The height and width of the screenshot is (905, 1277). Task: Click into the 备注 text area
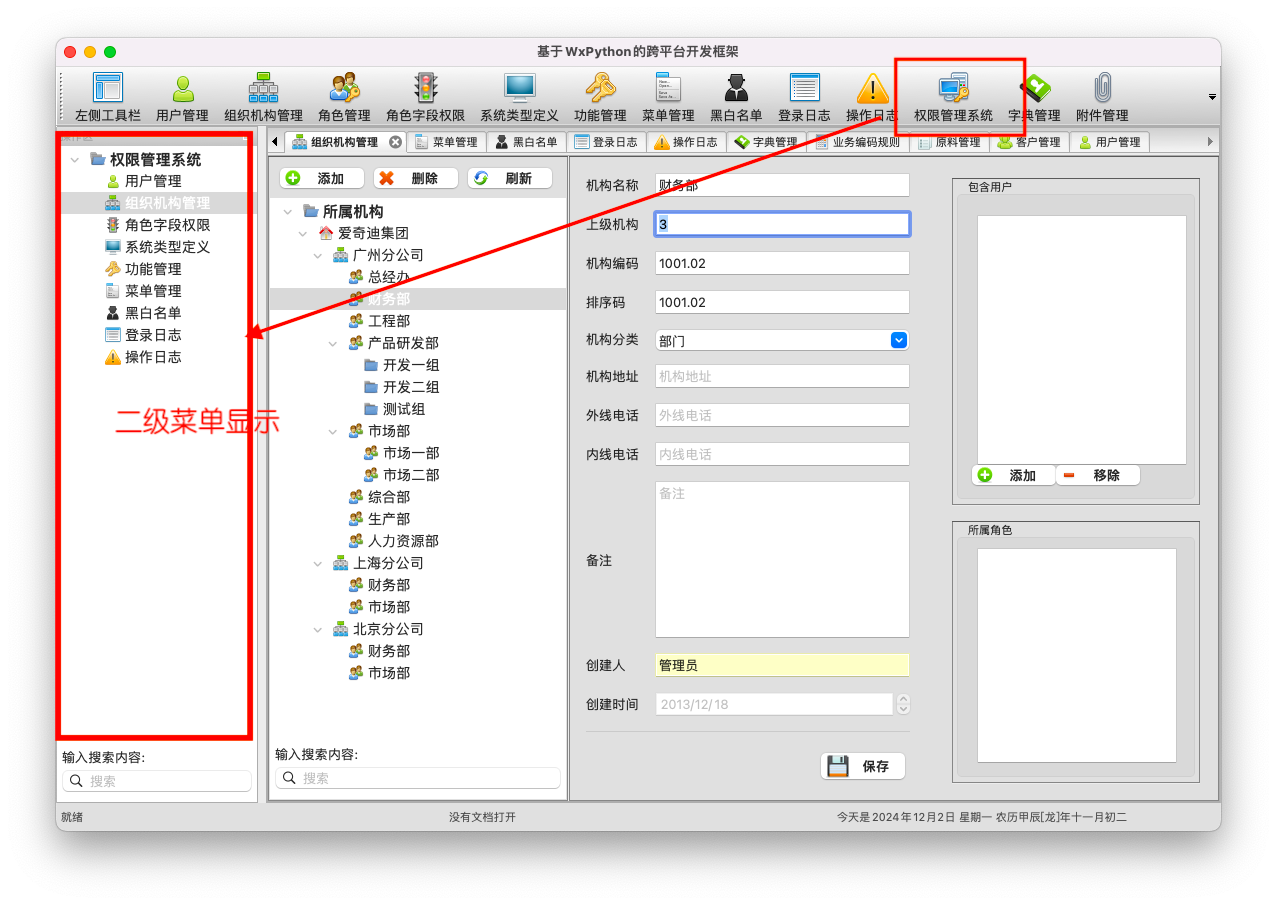coord(782,560)
